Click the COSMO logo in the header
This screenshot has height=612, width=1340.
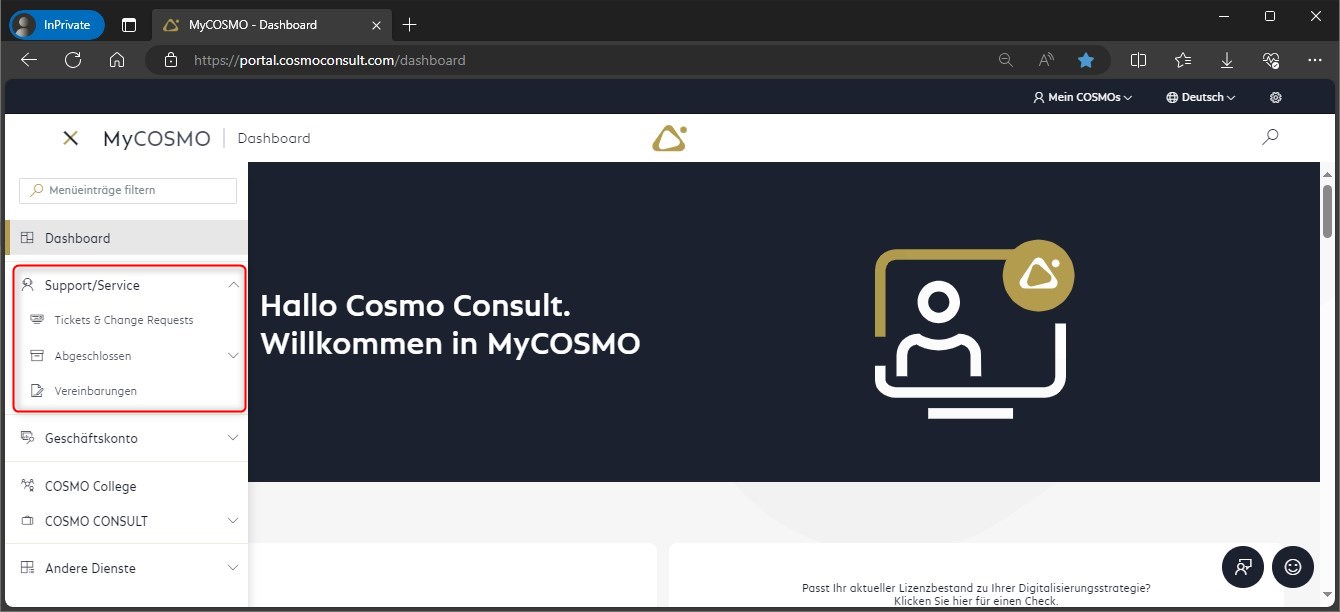[x=667, y=137]
